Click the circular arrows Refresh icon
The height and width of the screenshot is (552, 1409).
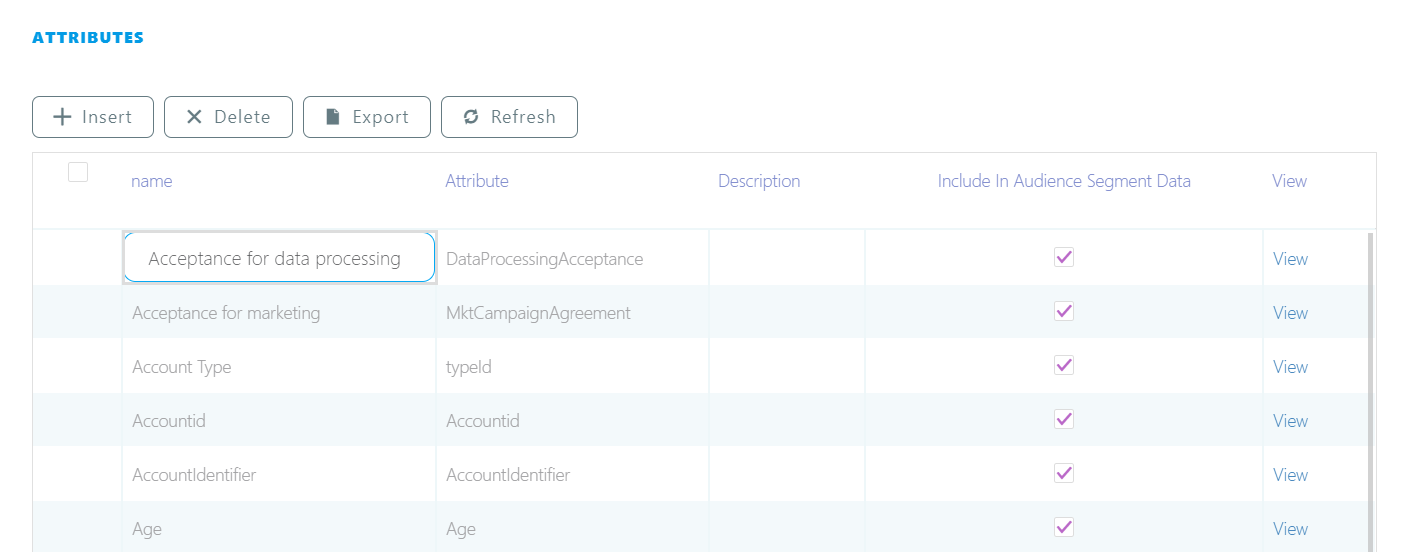pos(471,117)
